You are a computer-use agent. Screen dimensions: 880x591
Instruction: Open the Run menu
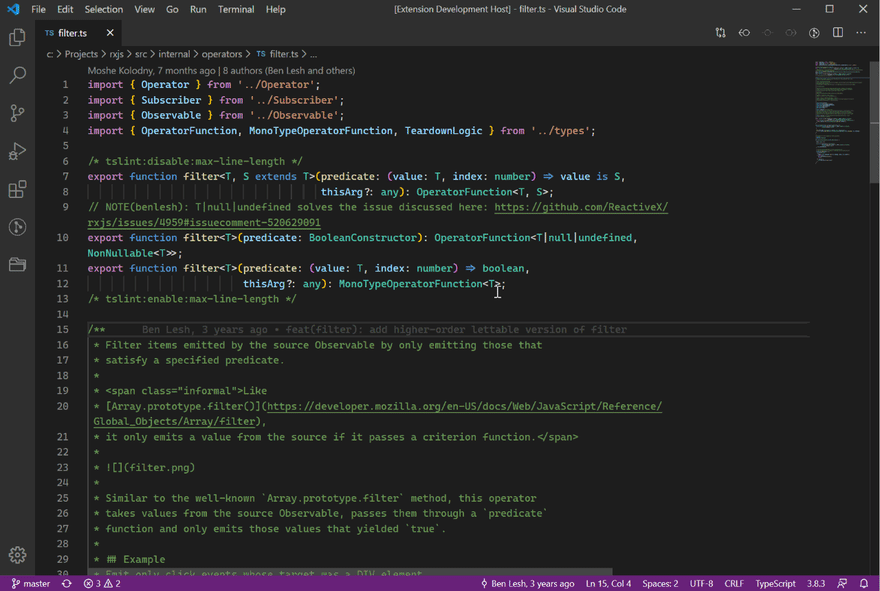point(198,9)
